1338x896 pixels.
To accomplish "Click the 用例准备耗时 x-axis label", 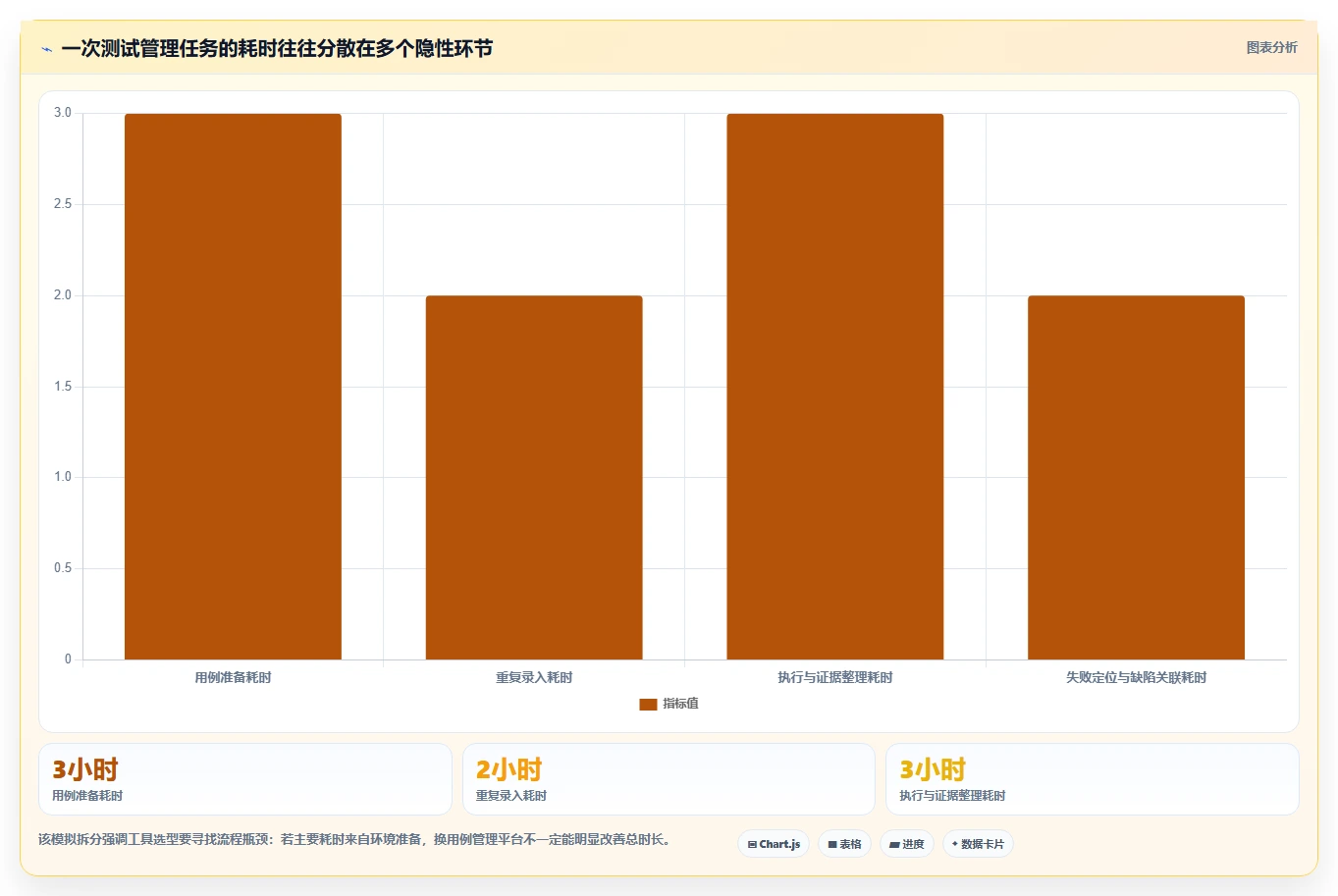I will click(233, 677).
